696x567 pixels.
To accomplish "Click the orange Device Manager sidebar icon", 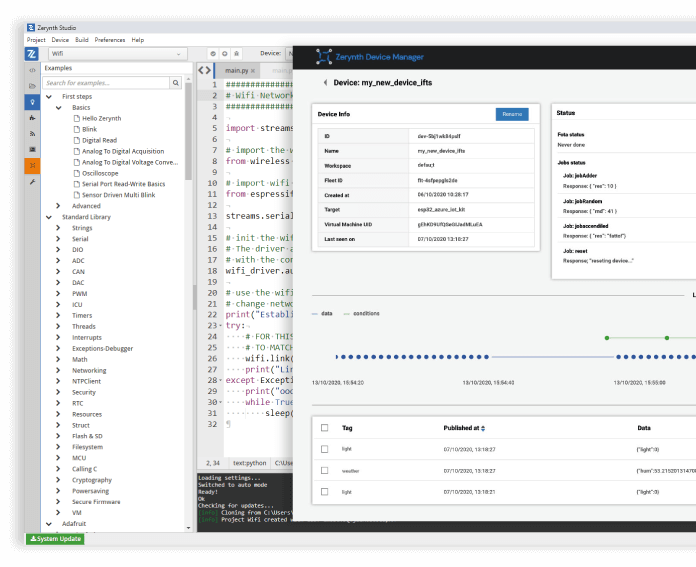I will click(x=32, y=166).
